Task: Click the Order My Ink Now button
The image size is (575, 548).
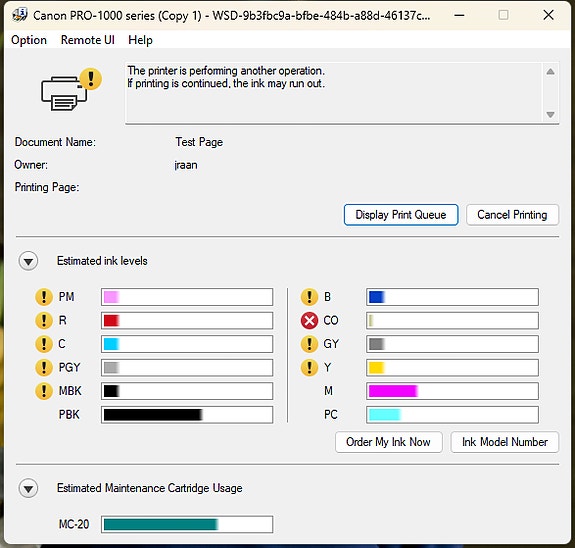Action: pos(388,442)
